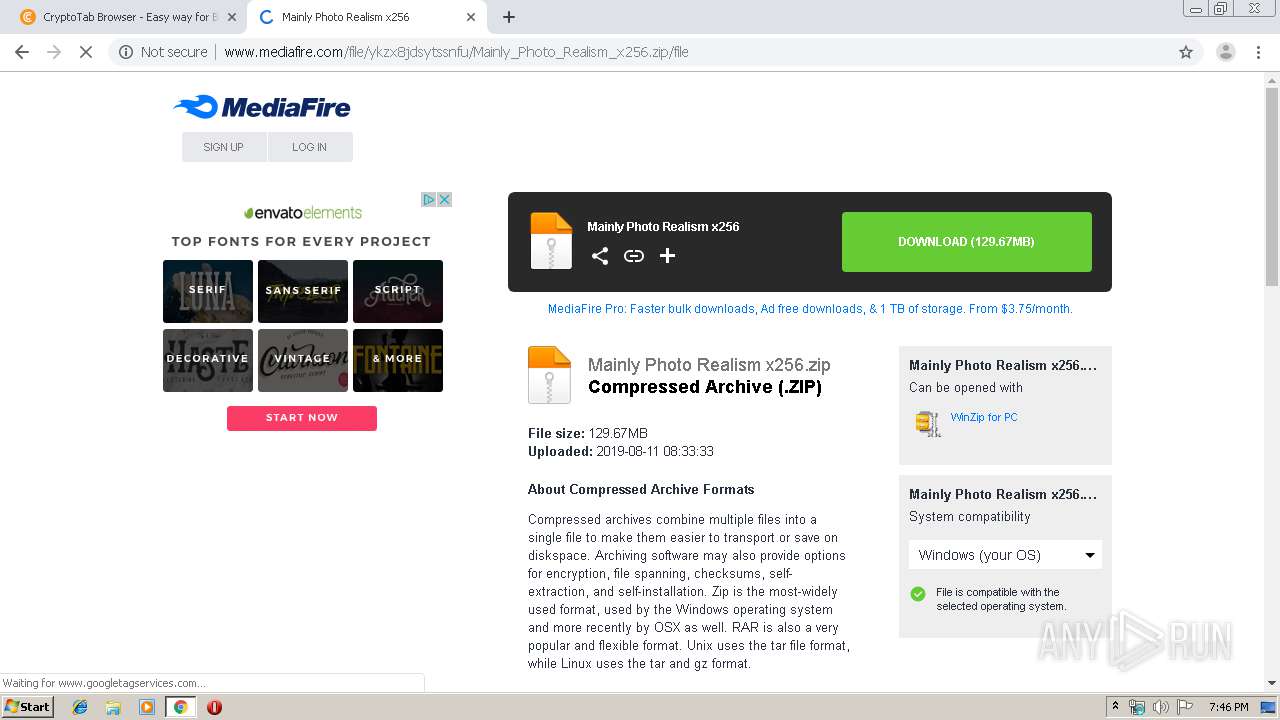Click the SIGN UP button
1280x720 pixels.
pos(224,147)
